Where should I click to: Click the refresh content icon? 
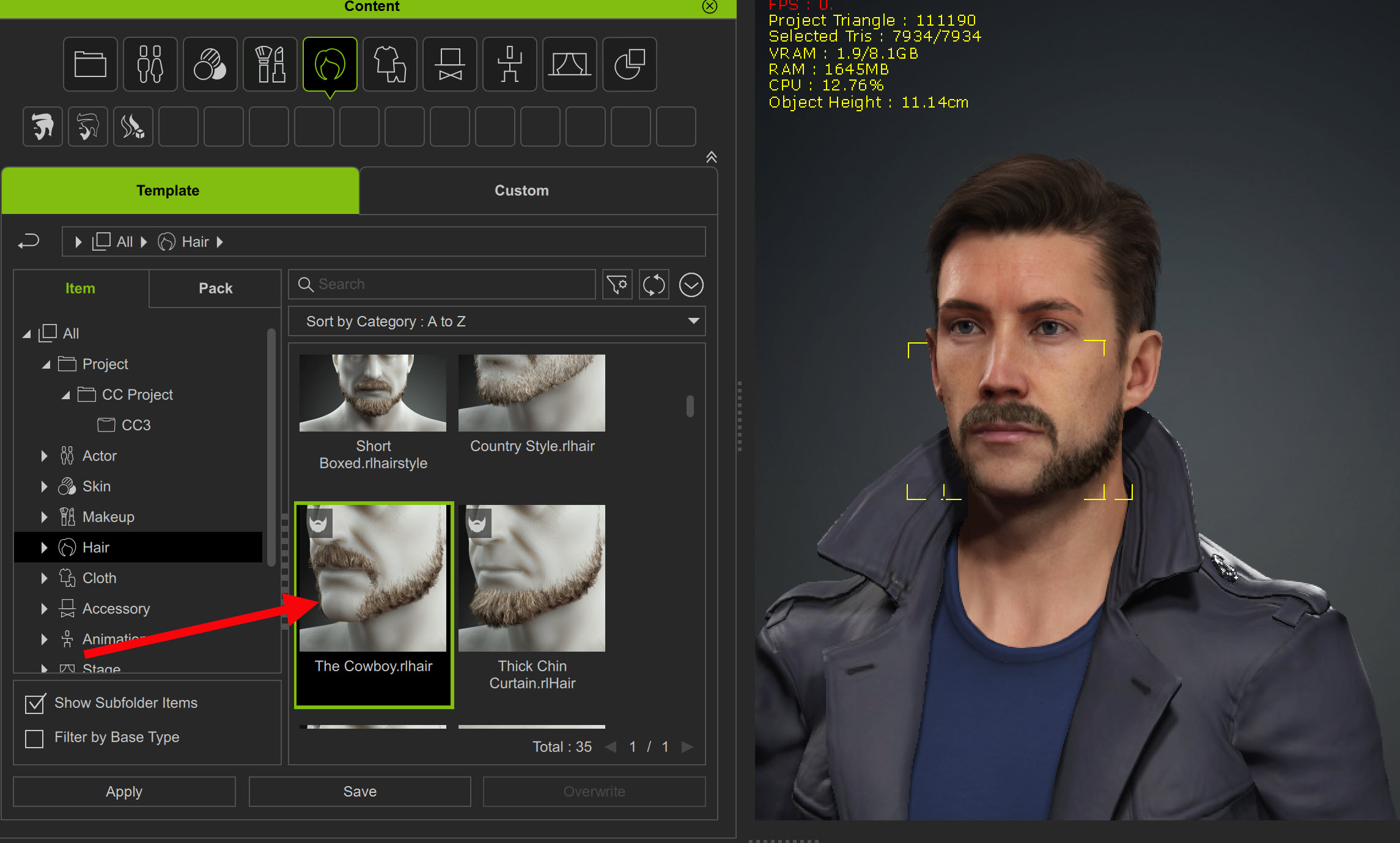click(654, 284)
